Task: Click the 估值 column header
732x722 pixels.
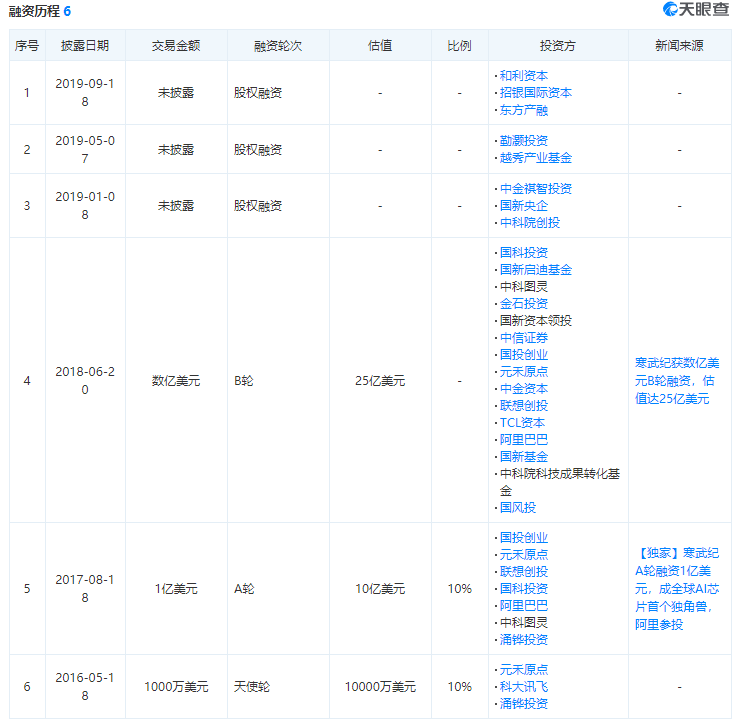Action: tap(380, 45)
